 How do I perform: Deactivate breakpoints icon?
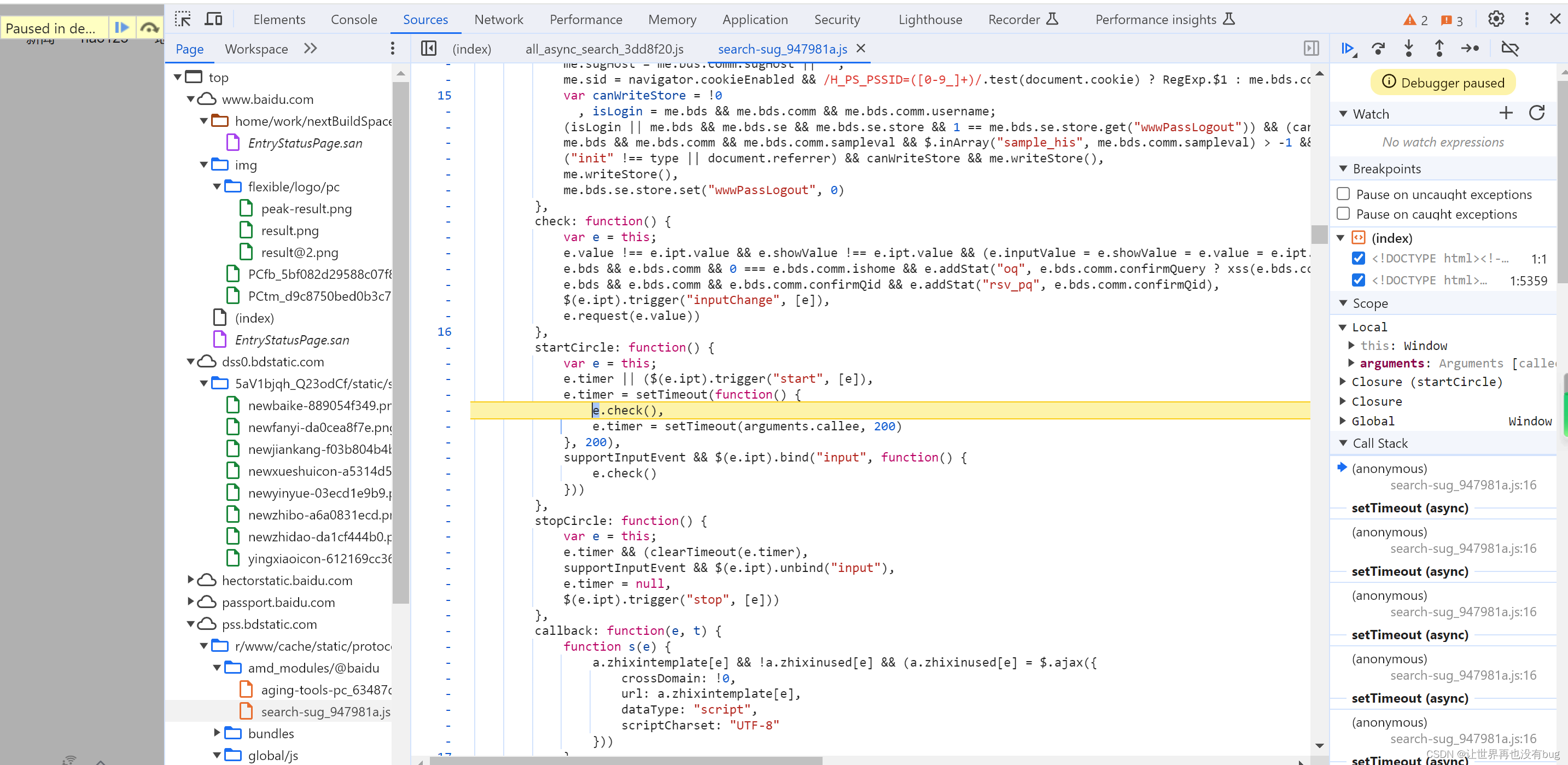[1510, 49]
